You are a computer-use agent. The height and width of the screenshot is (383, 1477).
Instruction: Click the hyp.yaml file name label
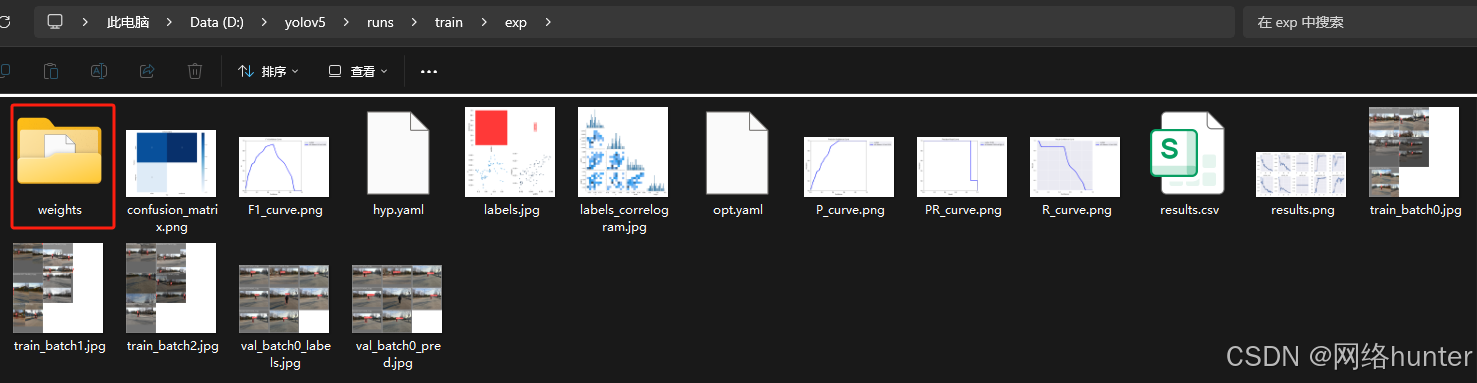pos(398,210)
